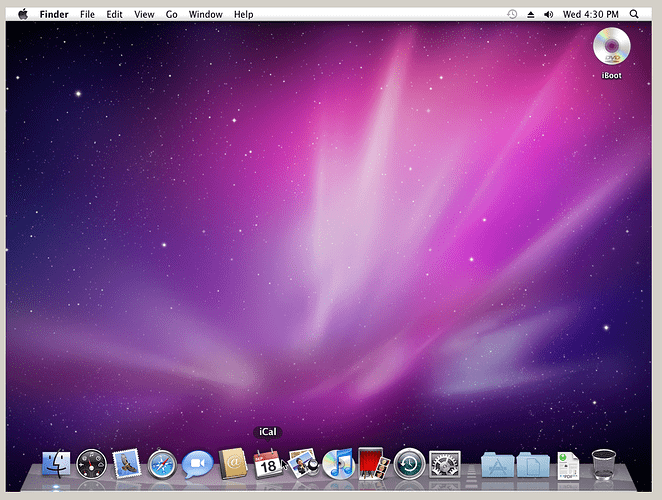
Task: Open the Applications folder stack
Action: tap(497, 465)
